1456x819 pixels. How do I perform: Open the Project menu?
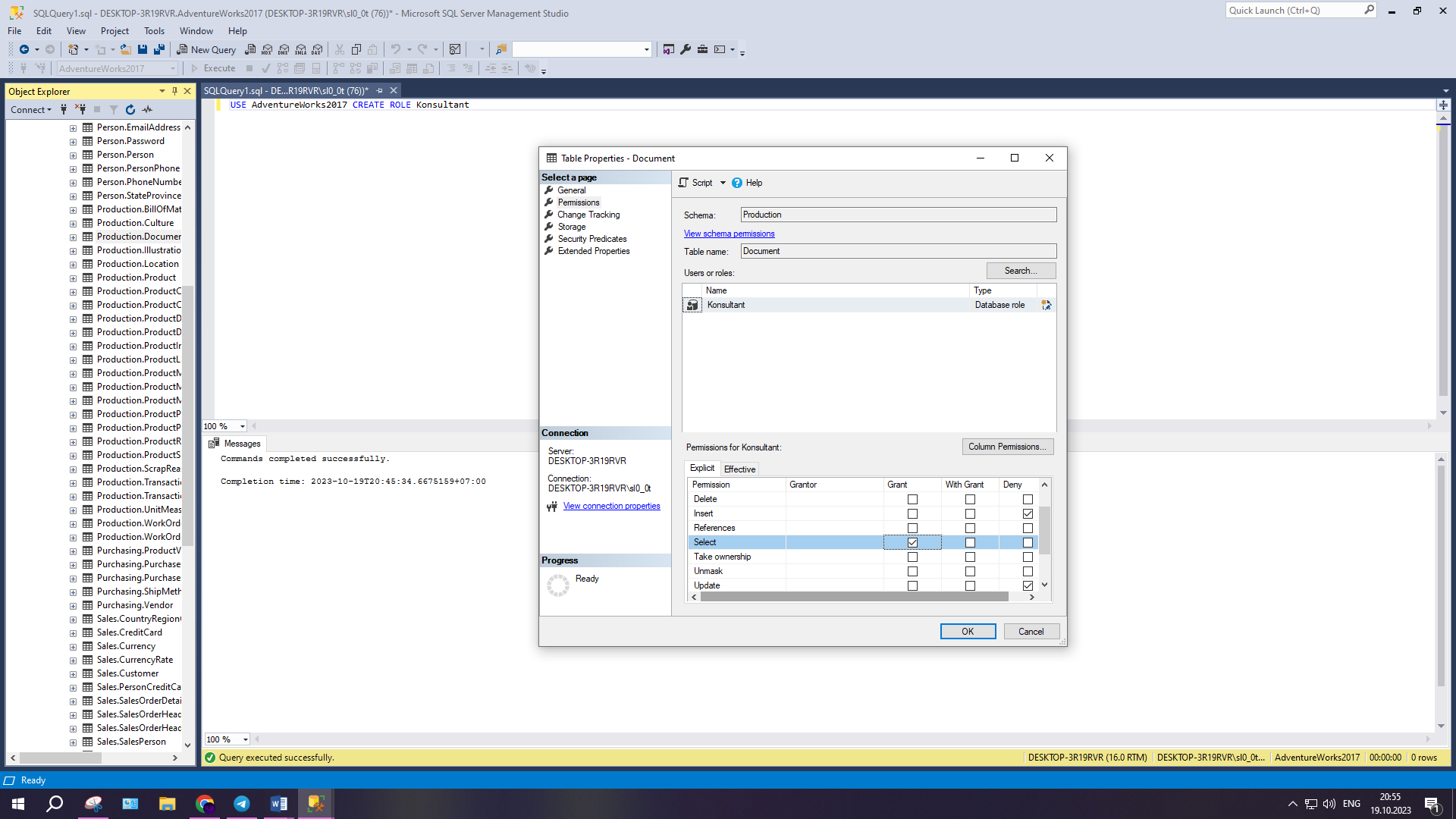(115, 31)
